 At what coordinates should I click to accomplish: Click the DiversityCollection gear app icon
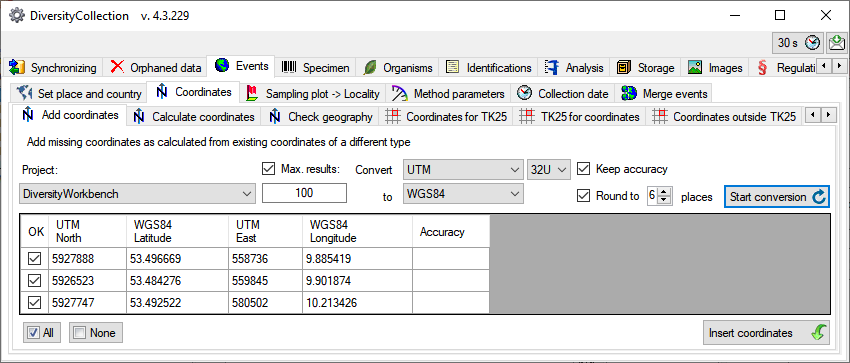[x=16, y=16]
